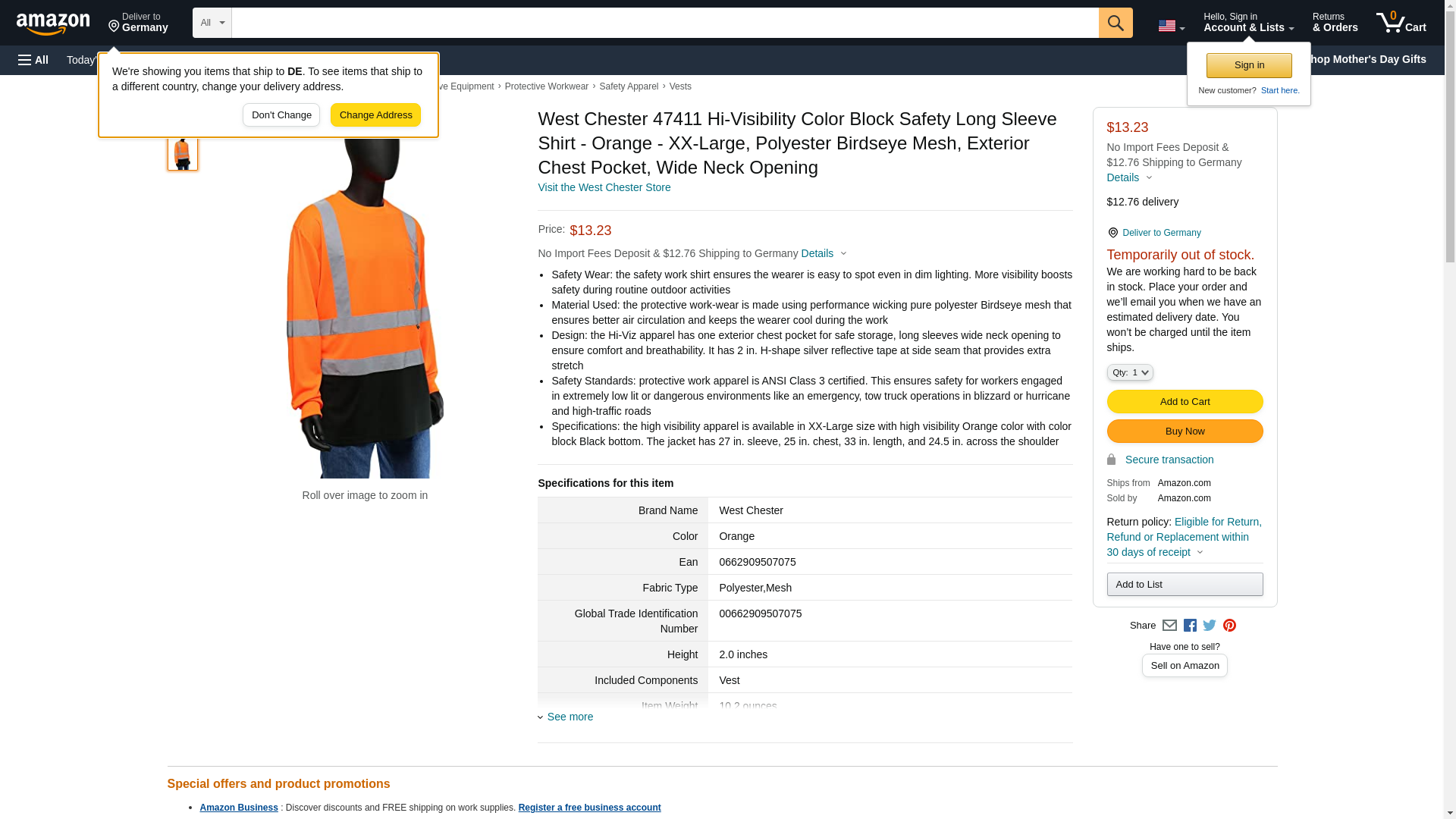Screen dimensions: 1456x819
Task: Open the All hamburger menu
Action: coord(33,60)
